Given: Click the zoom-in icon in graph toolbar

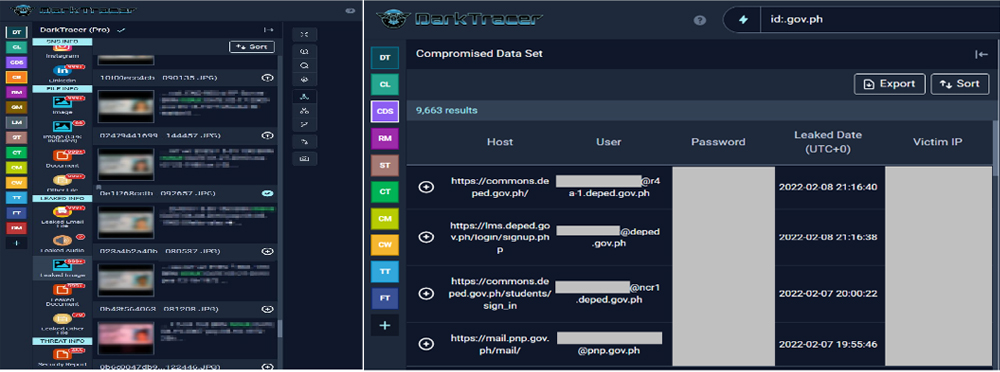Looking at the screenshot, I should pyautogui.click(x=304, y=51).
